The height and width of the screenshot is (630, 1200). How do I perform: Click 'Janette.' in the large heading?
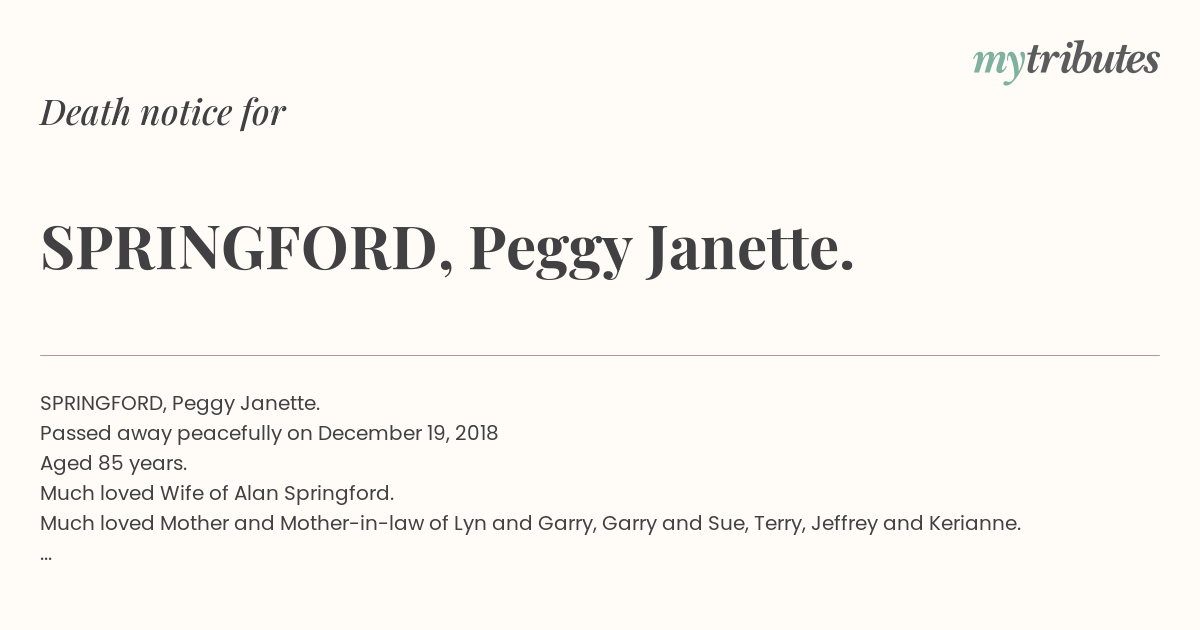tap(751, 248)
